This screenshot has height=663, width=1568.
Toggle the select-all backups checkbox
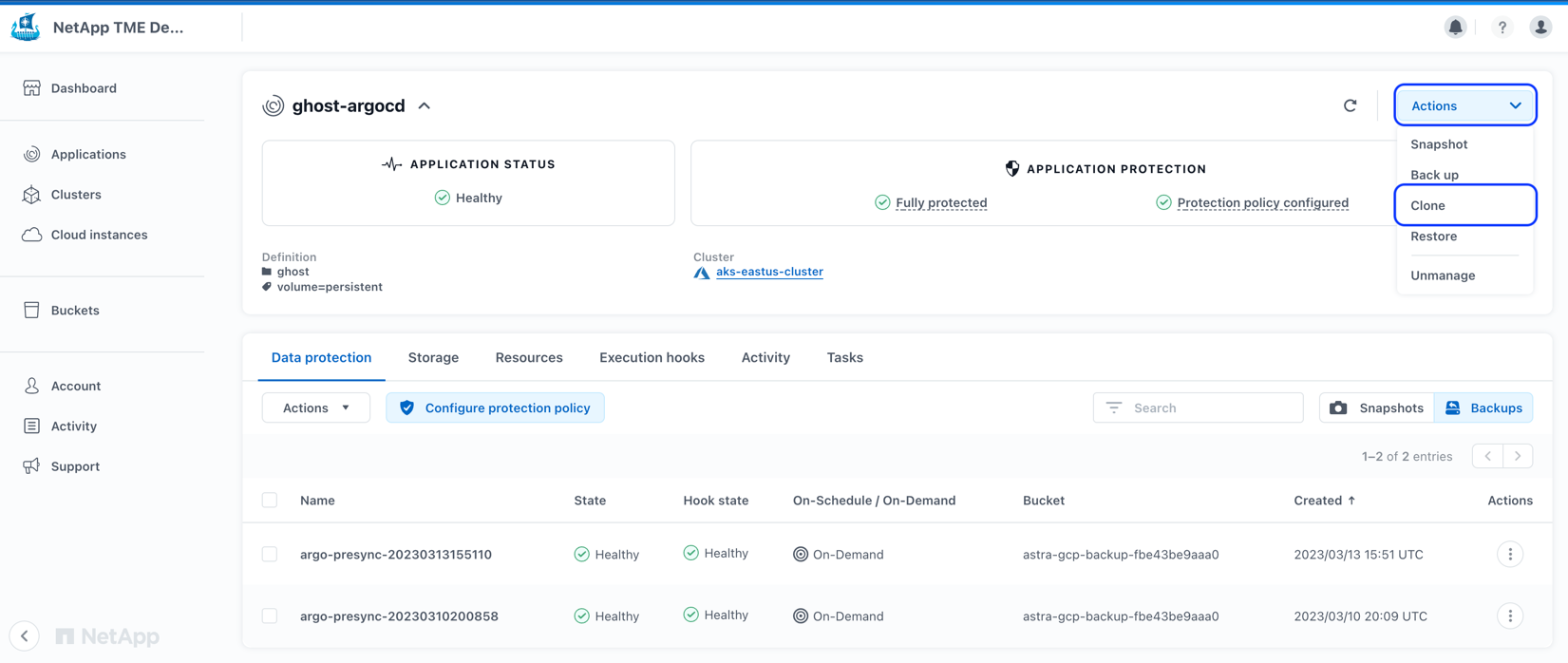270,501
